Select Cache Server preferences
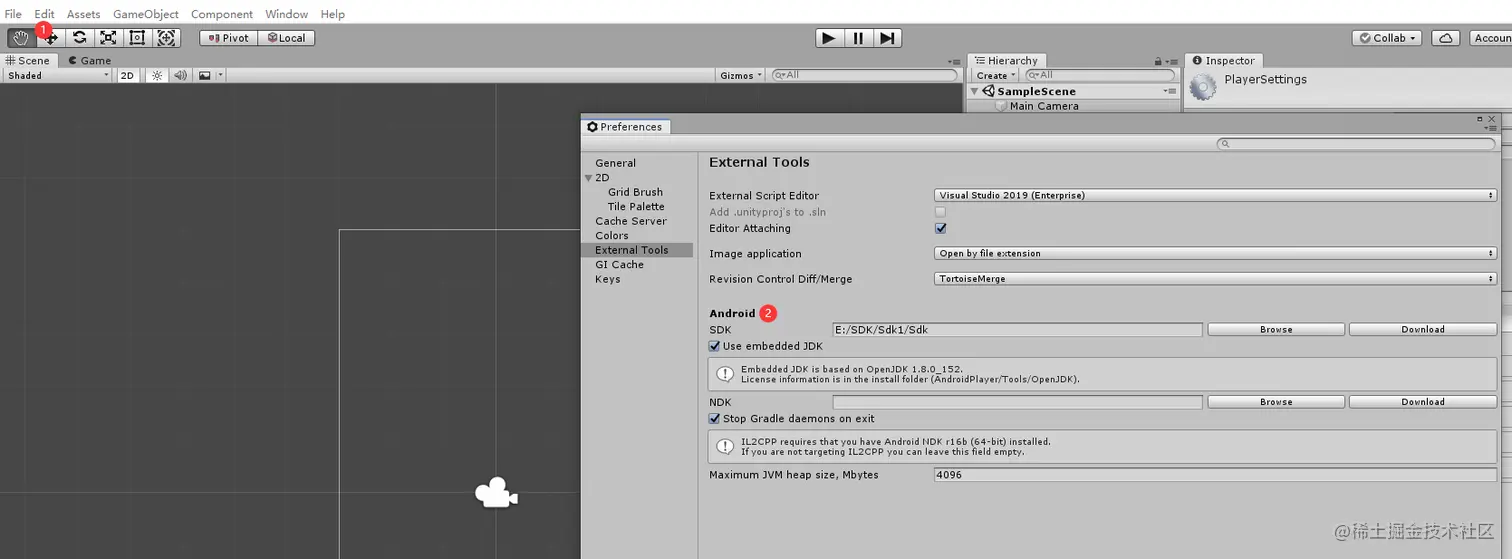 tap(630, 221)
